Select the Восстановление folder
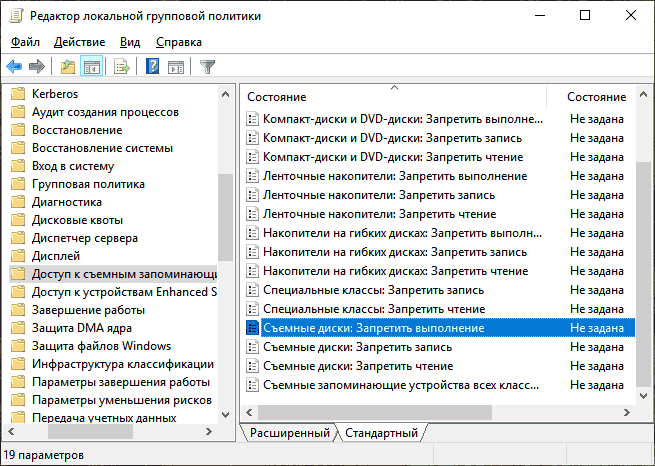655x466 pixels. (x=77, y=130)
